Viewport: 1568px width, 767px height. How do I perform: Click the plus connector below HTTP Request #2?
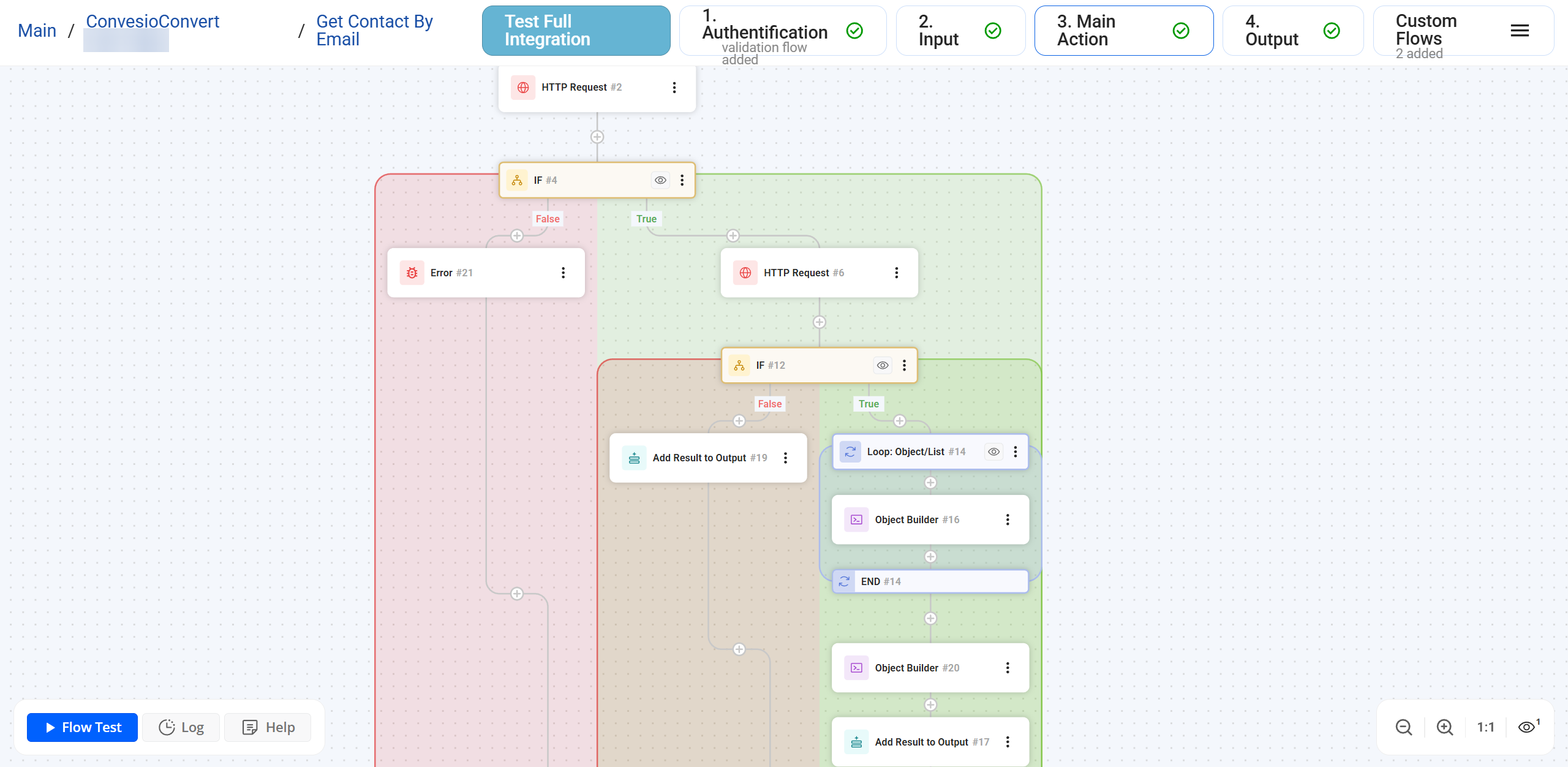pos(597,137)
